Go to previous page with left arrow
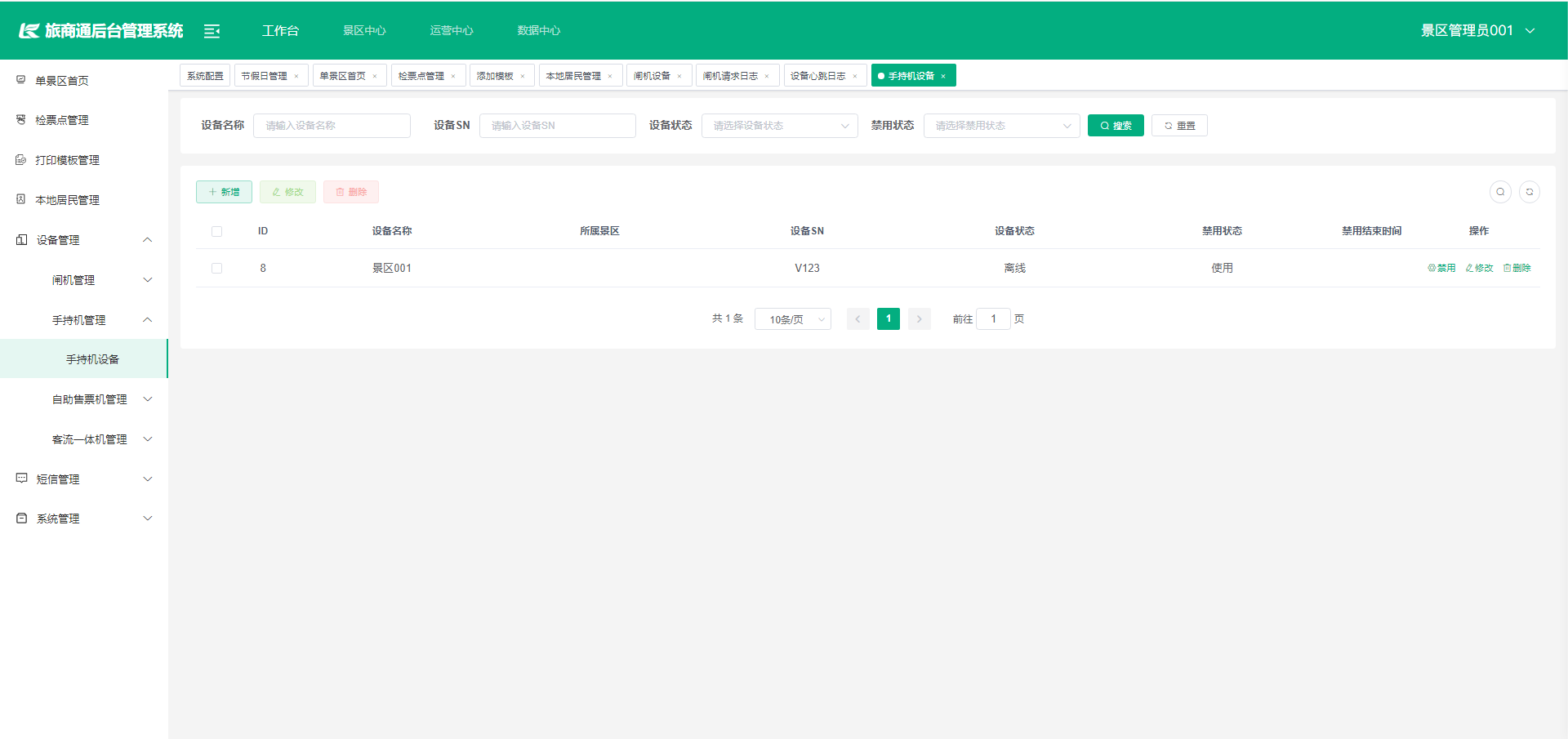This screenshot has width=1568, height=739. coord(857,319)
